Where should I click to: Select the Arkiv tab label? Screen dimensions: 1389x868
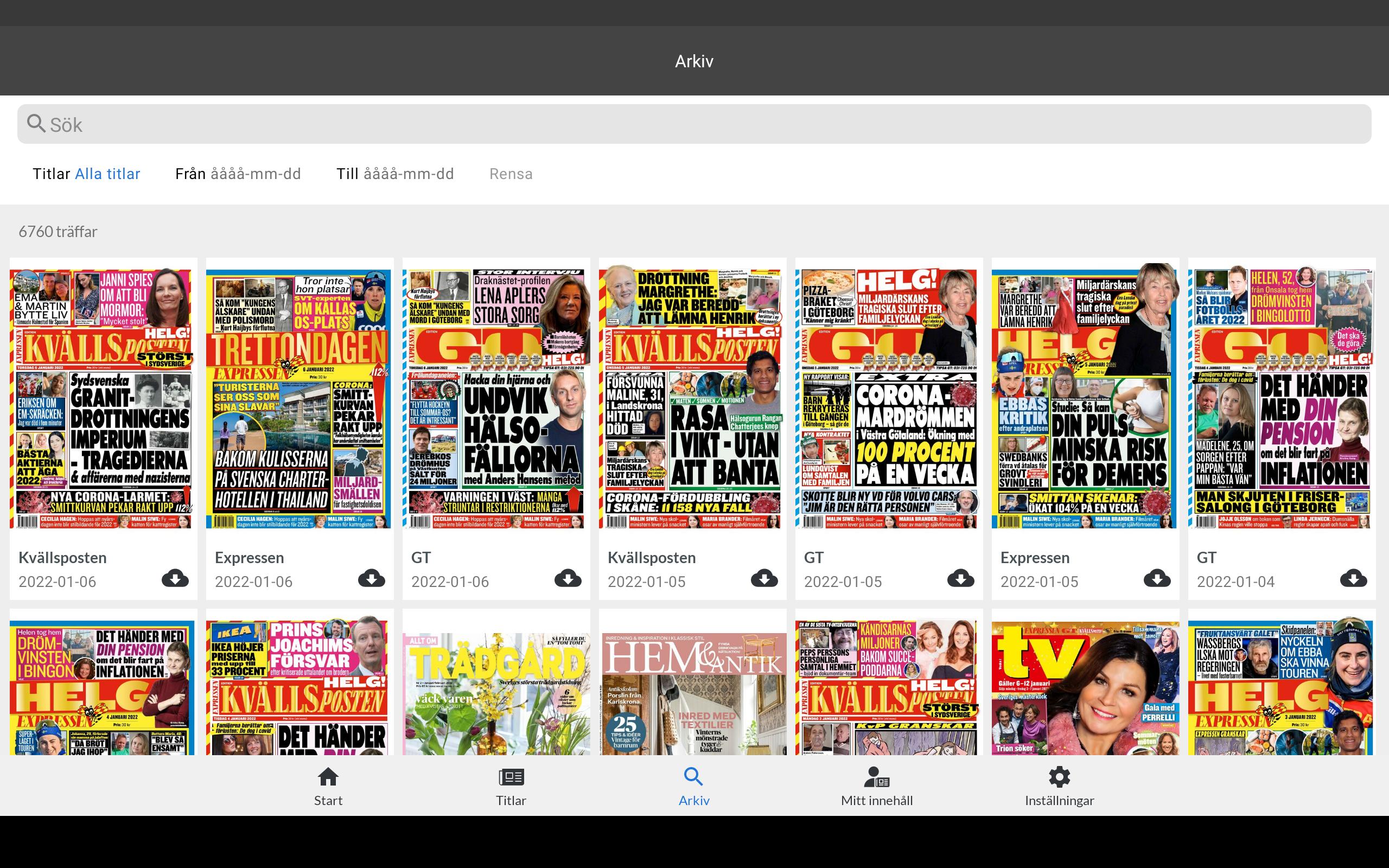coord(694,800)
